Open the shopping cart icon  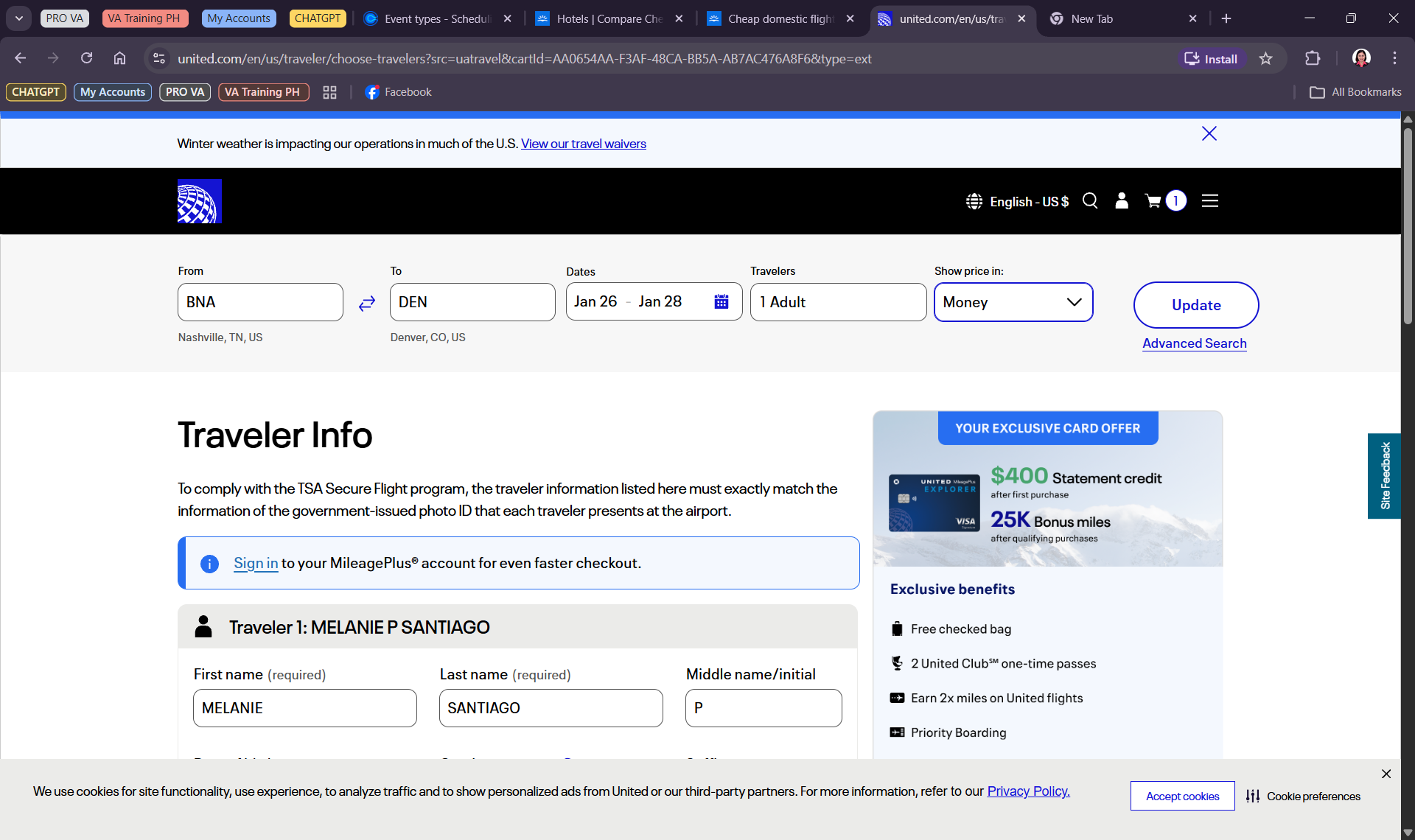(1153, 201)
